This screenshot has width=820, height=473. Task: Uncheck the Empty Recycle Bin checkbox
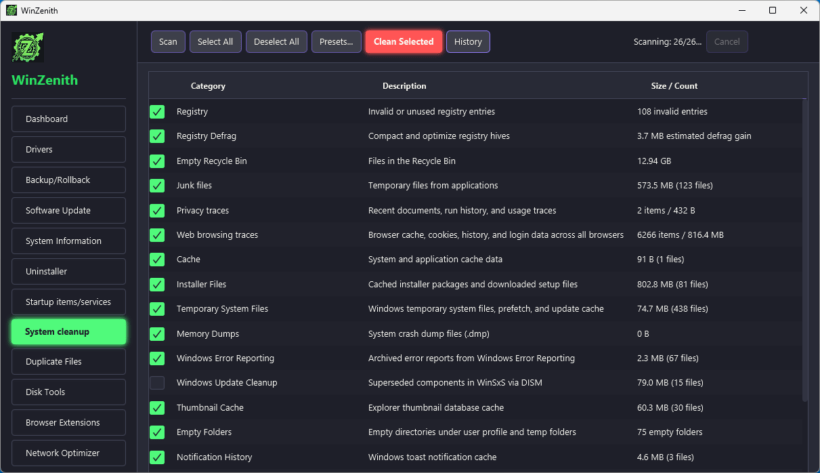tap(157, 161)
